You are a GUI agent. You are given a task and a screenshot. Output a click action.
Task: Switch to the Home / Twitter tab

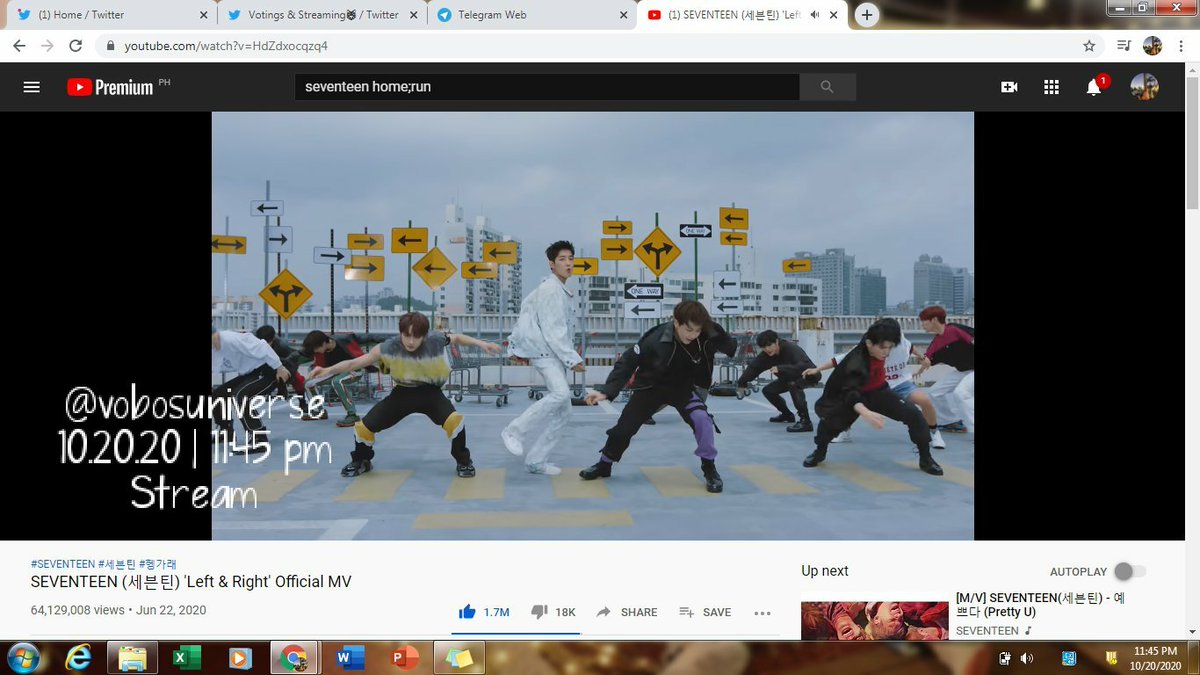110,15
